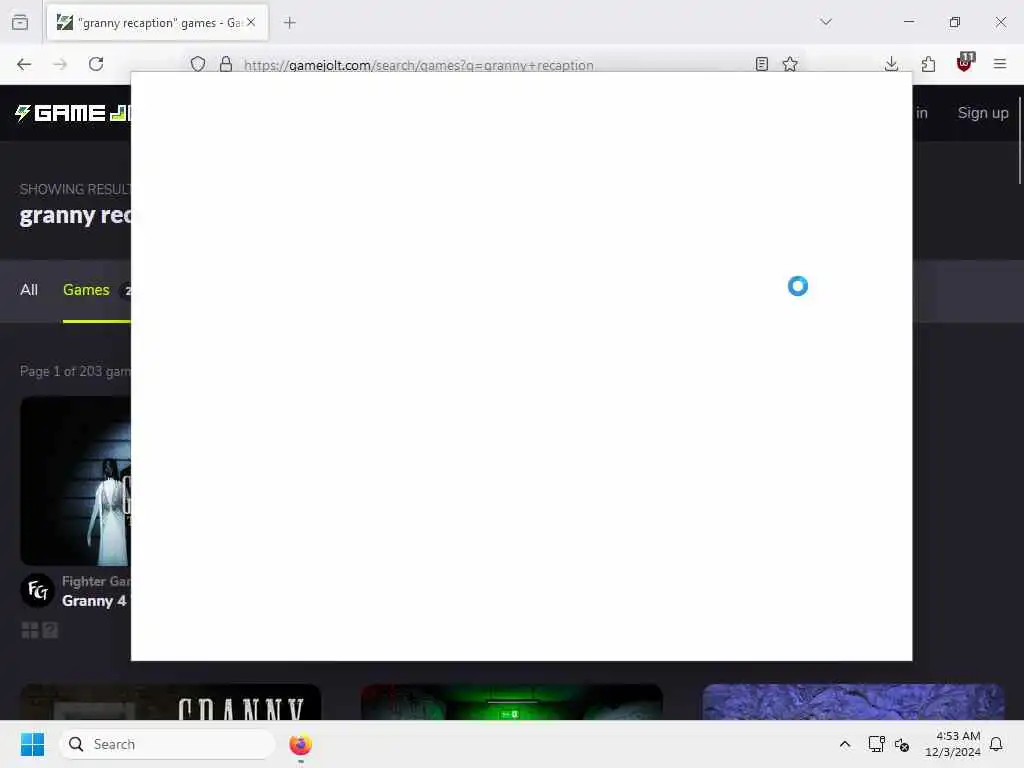The width and height of the screenshot is (1024, 768).
Task: Open the muted volume tray icon
Action: click(x=902, y=744)
